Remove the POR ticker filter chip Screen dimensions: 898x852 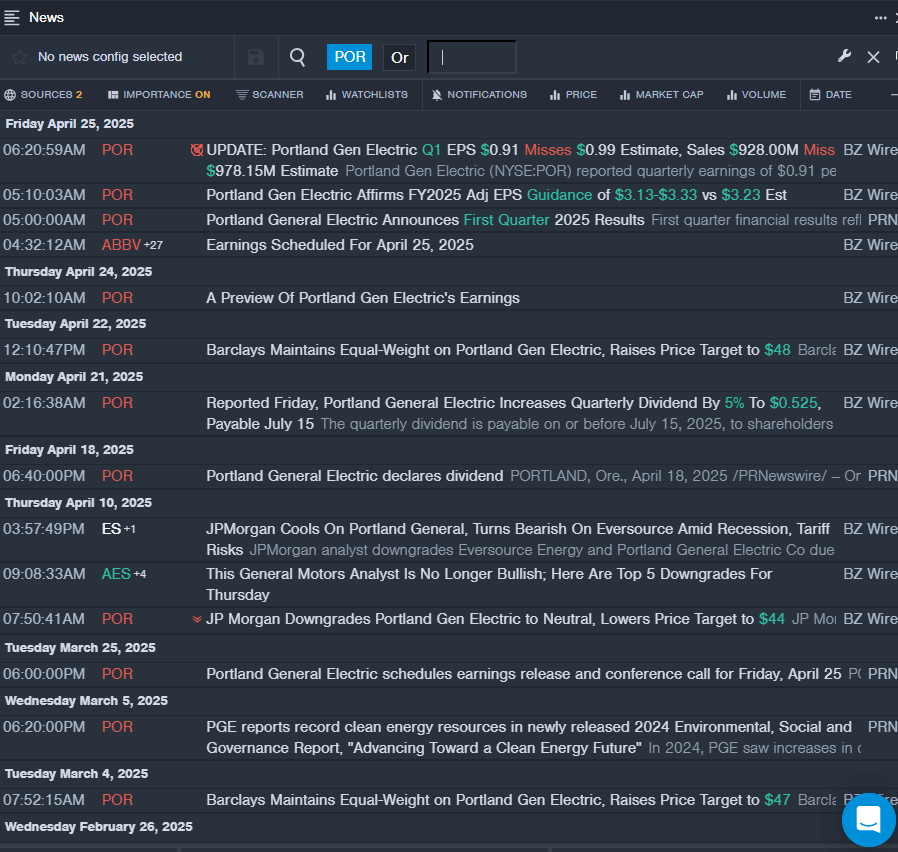pyautogui.click(x=349, y=57)
